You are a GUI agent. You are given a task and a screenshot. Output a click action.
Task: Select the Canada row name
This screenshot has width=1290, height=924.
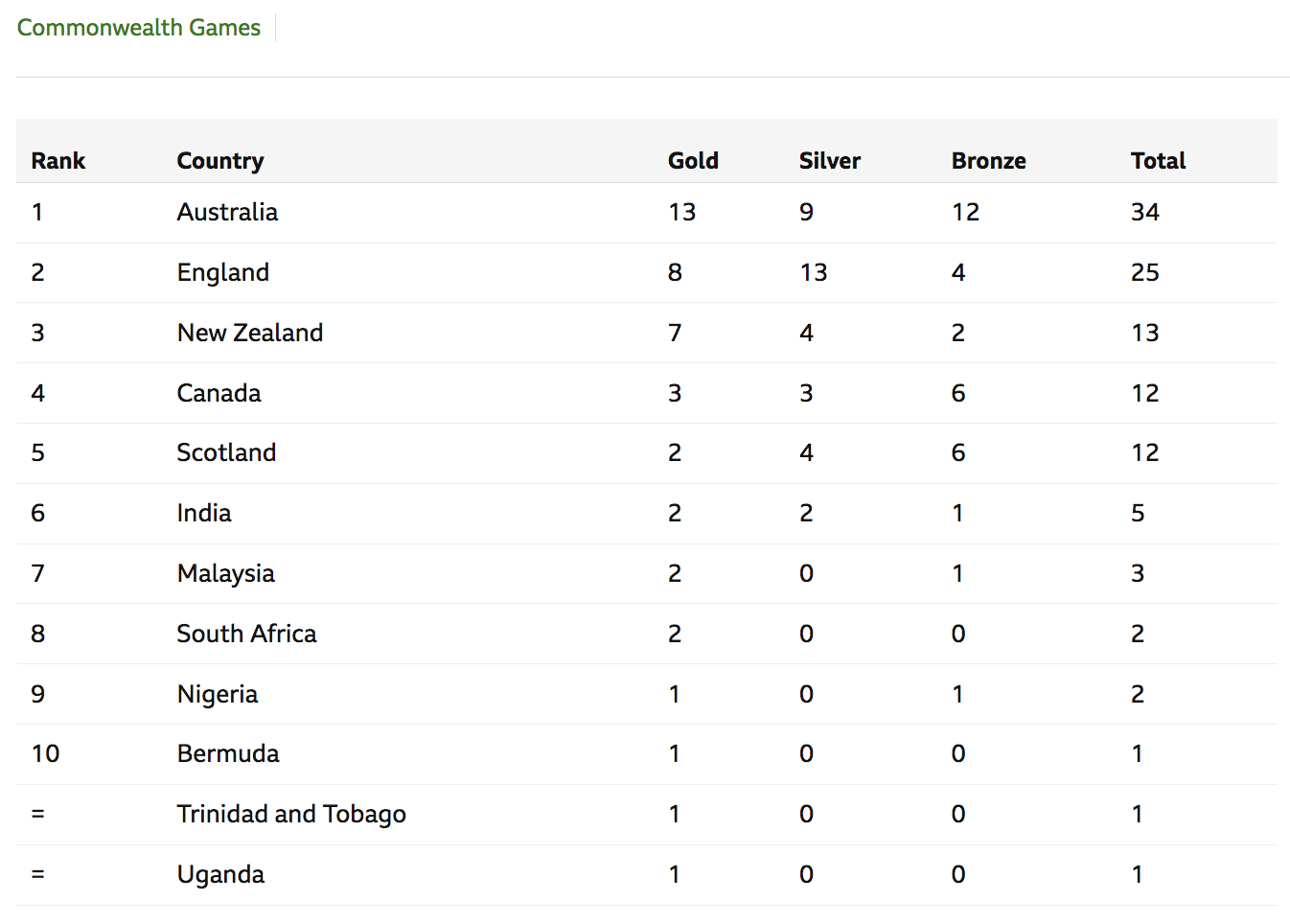(x=219, y=393)
